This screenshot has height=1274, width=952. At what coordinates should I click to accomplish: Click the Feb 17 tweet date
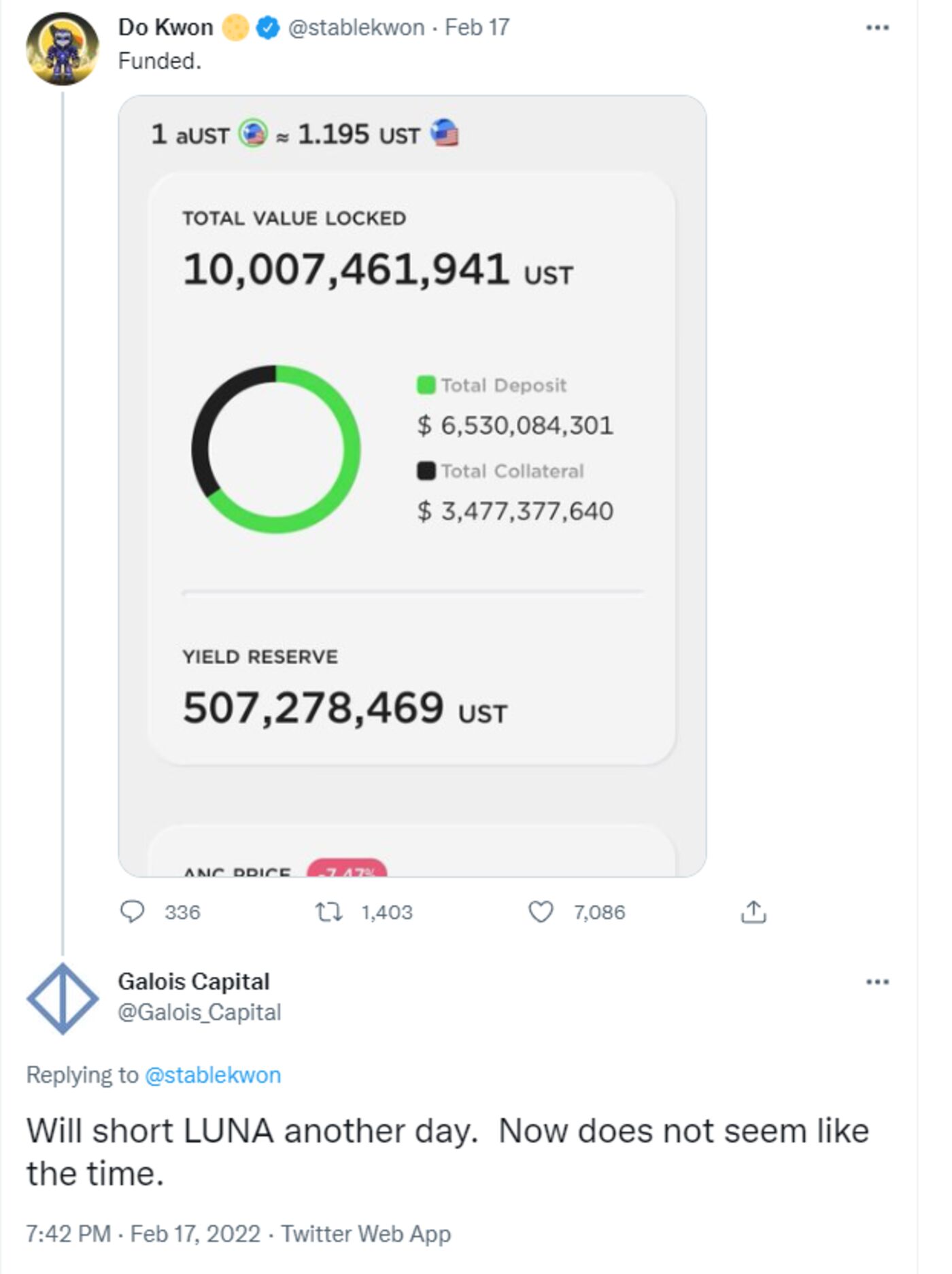(x=477, y=28)
